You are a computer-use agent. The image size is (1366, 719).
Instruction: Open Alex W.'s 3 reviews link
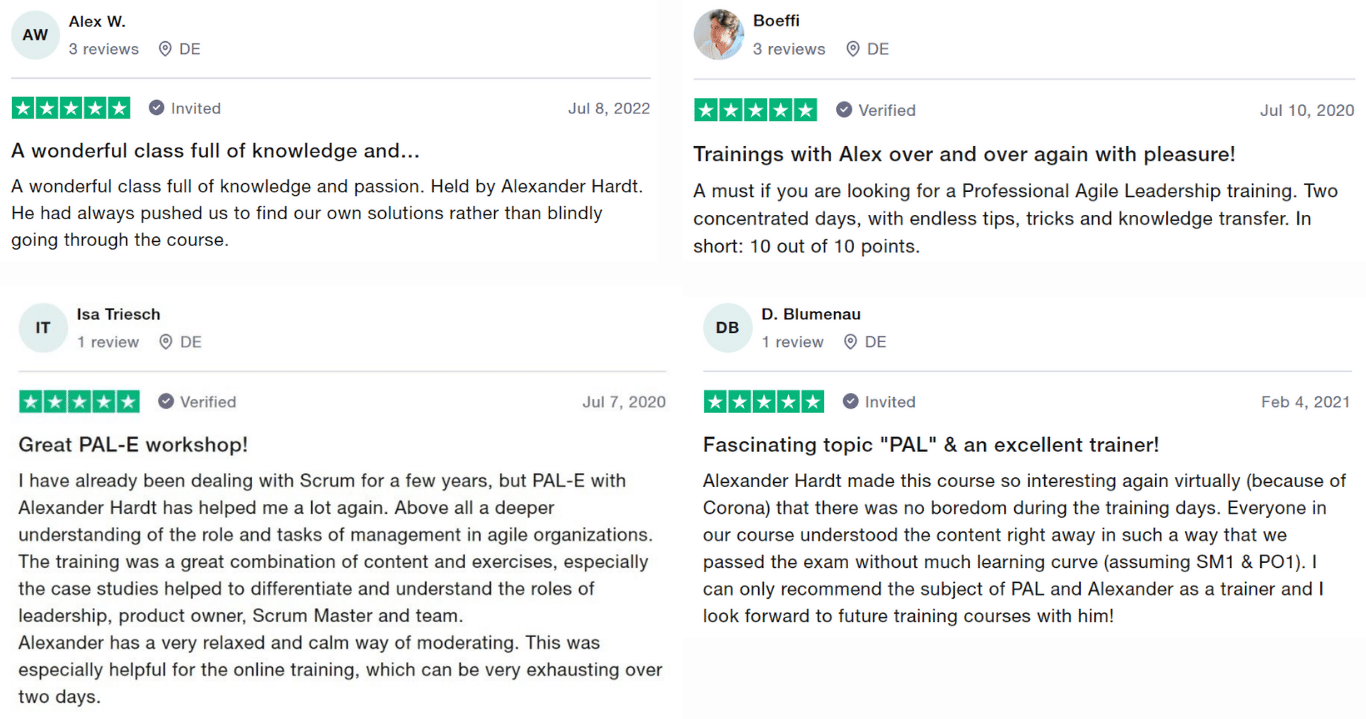(103, 48)
